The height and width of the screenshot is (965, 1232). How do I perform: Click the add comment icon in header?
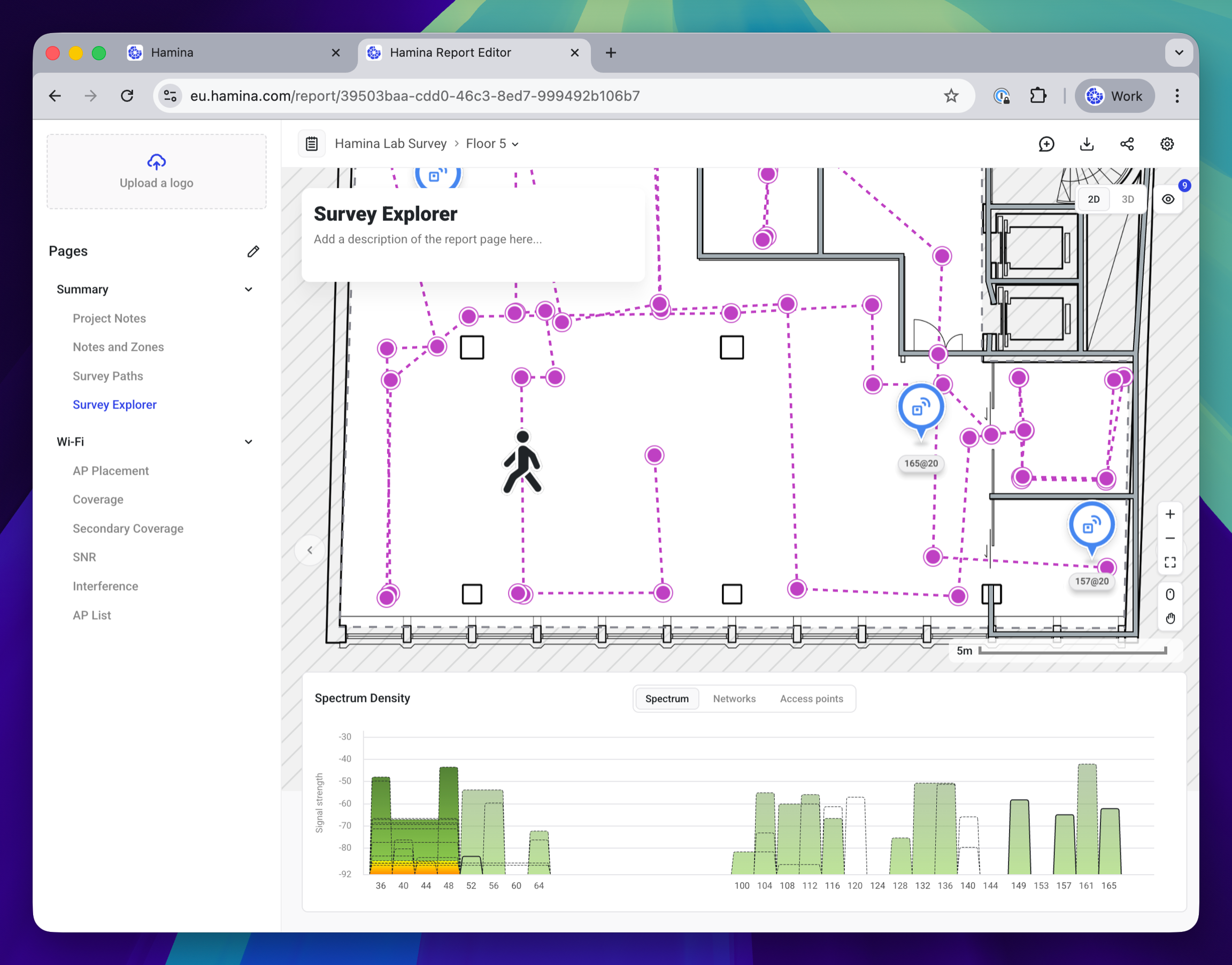1046,144
